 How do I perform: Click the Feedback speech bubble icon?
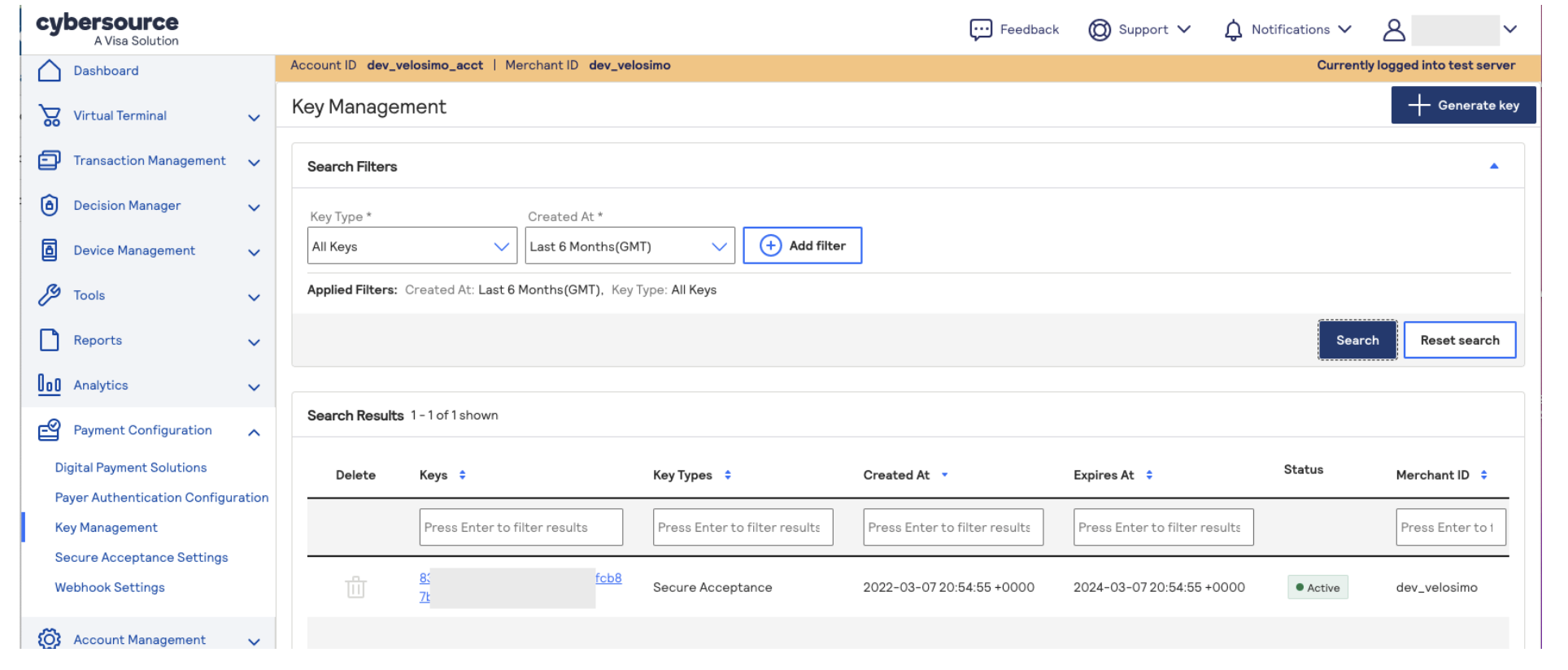click(x=981, y=30)
